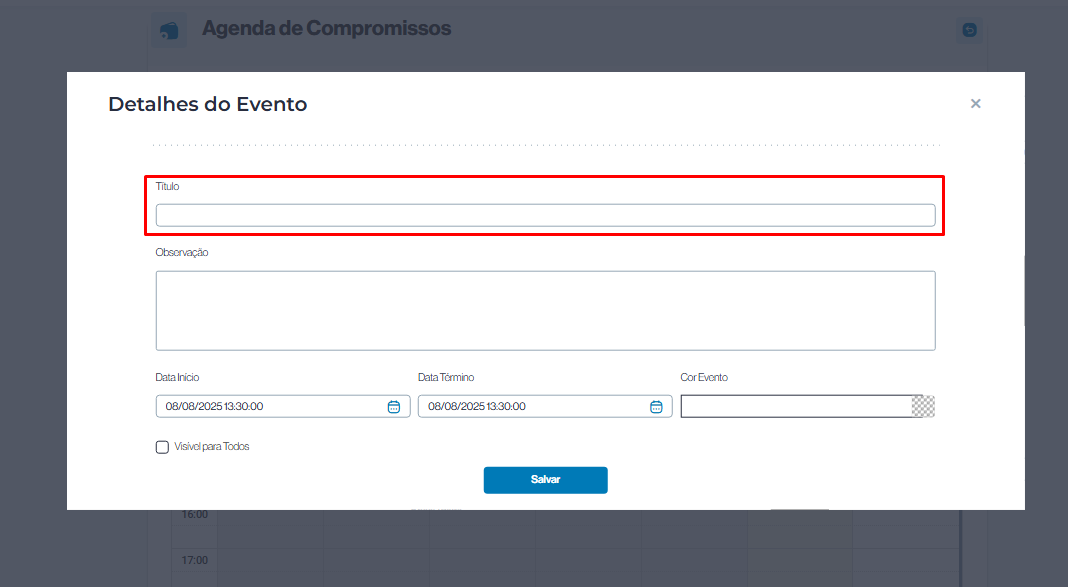The image size is (1068, 587).
Task: Enable the Visível para Todos checkbox
Action: (162, 447)
